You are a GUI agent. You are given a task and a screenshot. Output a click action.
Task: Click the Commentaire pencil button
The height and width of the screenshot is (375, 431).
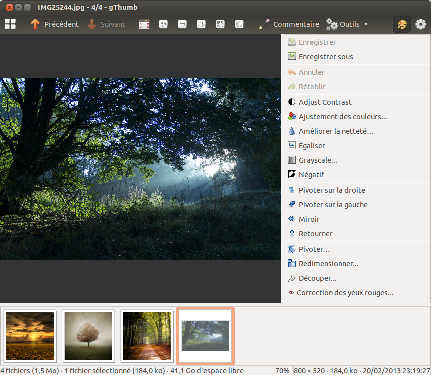pos(289,24)
